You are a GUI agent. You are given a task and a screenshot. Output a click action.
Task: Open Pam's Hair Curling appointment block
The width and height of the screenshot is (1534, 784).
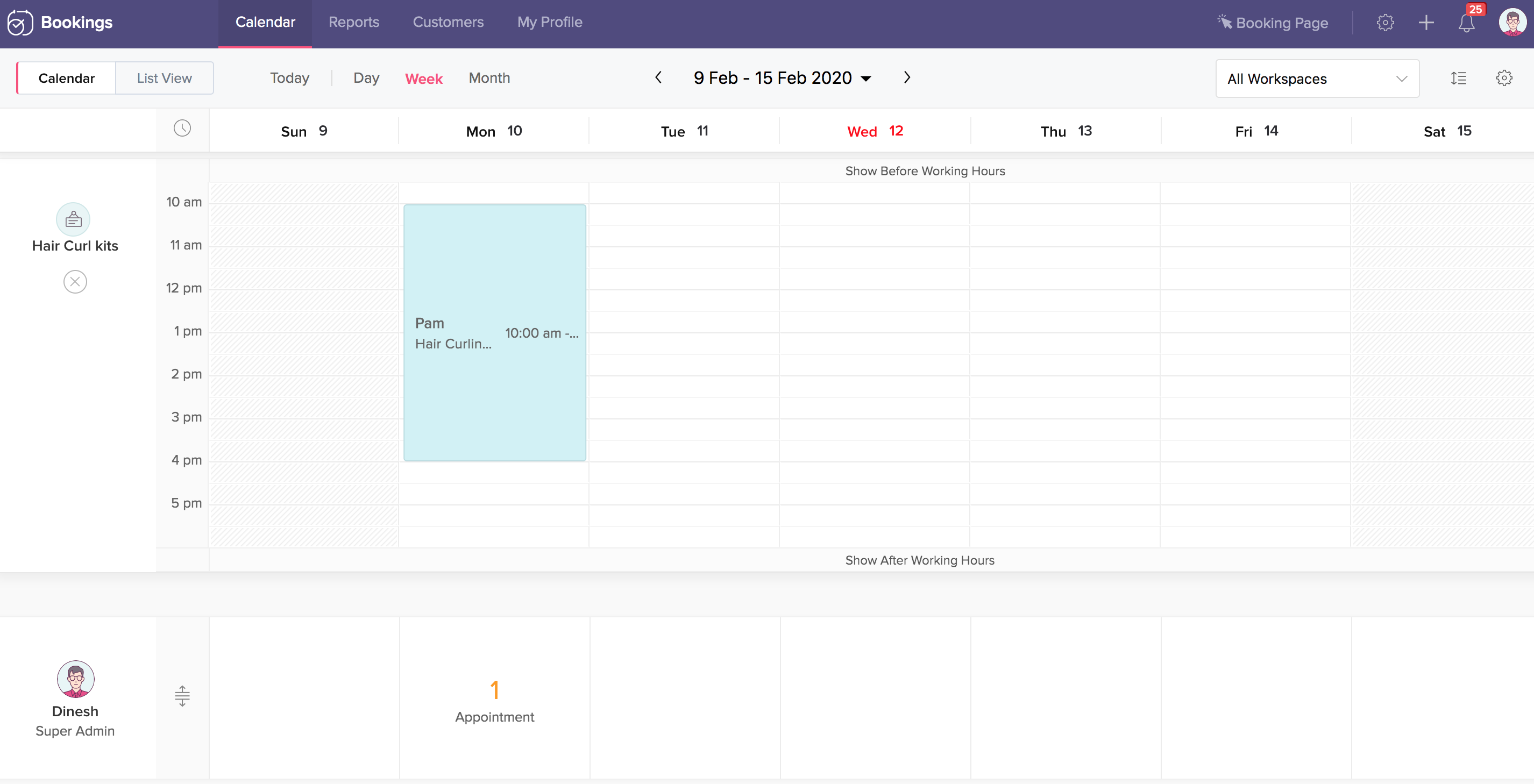click(x=494, y=333)
